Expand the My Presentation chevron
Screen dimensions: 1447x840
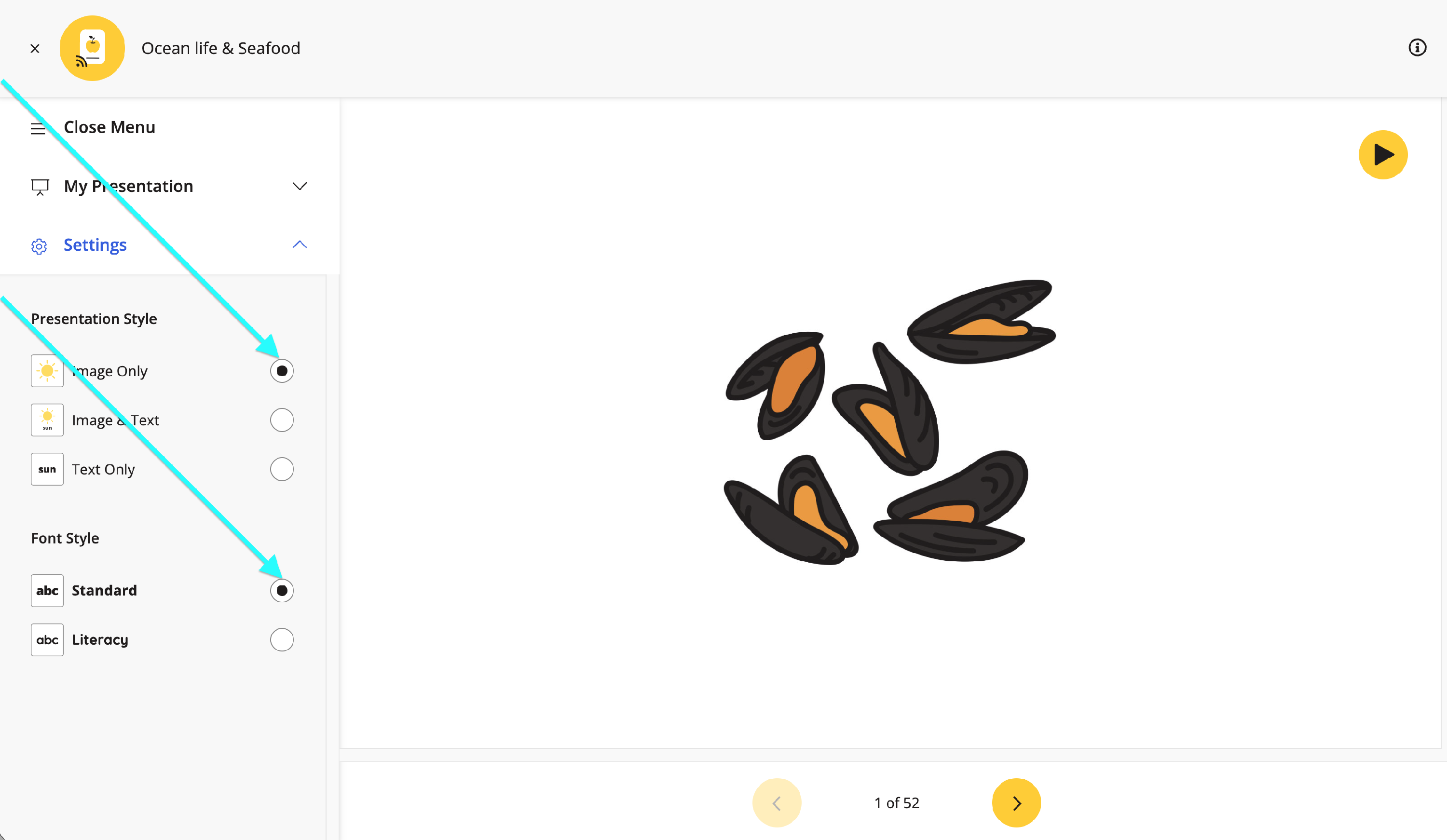pos(300,186)
